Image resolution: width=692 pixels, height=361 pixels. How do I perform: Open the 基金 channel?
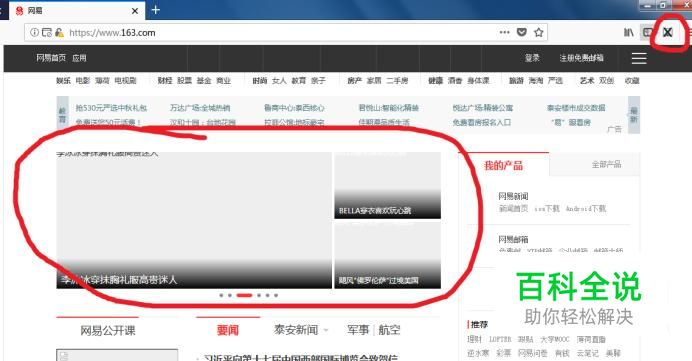pyautogui.click(x=204, y=81)
